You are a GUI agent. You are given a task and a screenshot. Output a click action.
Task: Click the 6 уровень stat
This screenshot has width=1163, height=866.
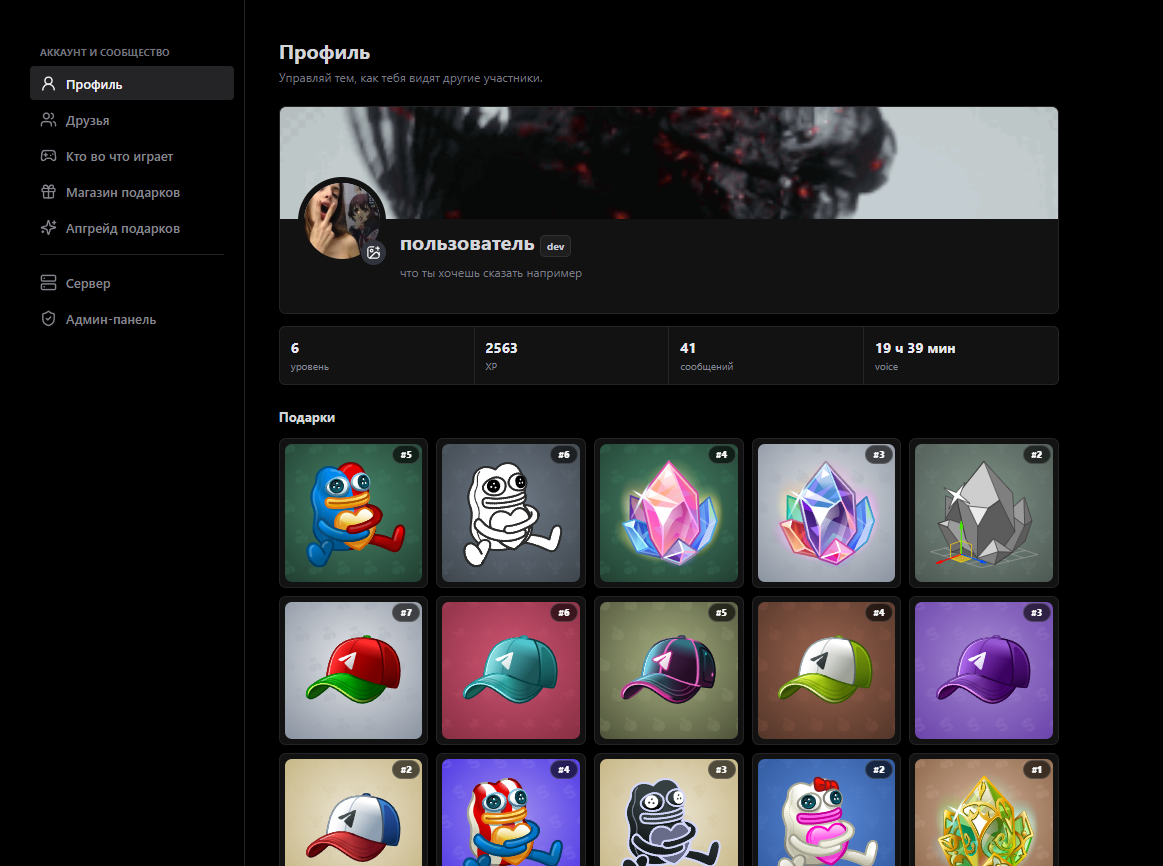coord(377,356)
